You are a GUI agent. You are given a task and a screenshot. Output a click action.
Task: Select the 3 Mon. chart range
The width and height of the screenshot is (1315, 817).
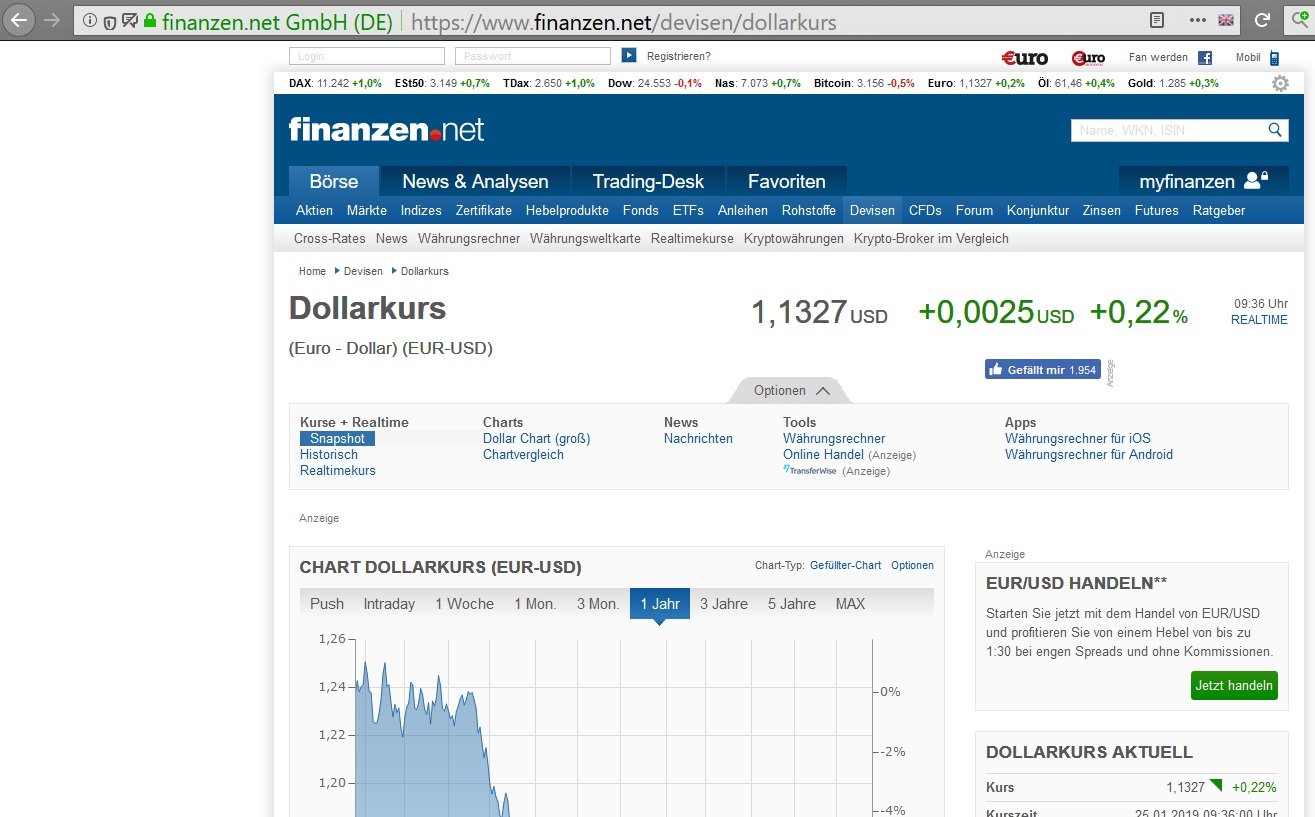click(598, 604)
